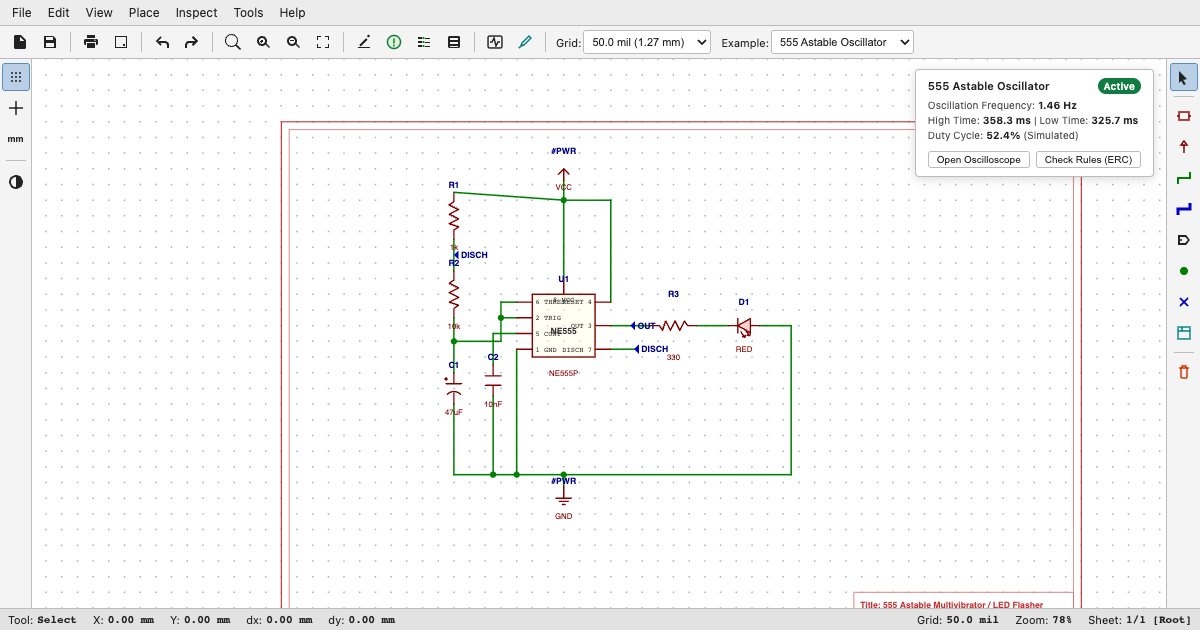Viewport: 1200px width, 630px height.
Task: Open the green list fields icon
Action: pyautogui.click(x=424, y=42)
